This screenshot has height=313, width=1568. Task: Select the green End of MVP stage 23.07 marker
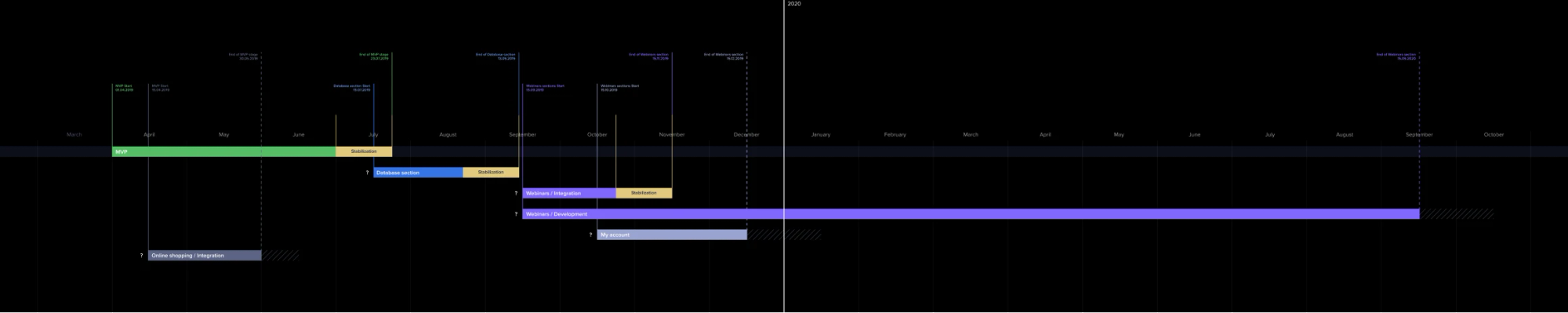tap(374, 56)
